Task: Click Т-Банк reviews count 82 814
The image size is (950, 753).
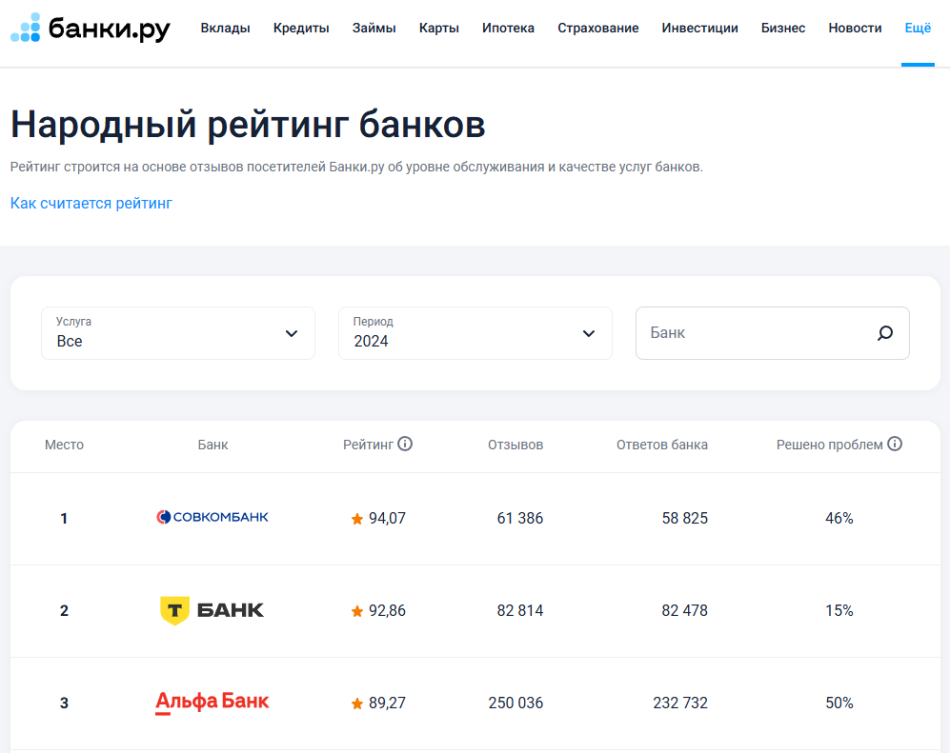Action: [x=520, y=610]
